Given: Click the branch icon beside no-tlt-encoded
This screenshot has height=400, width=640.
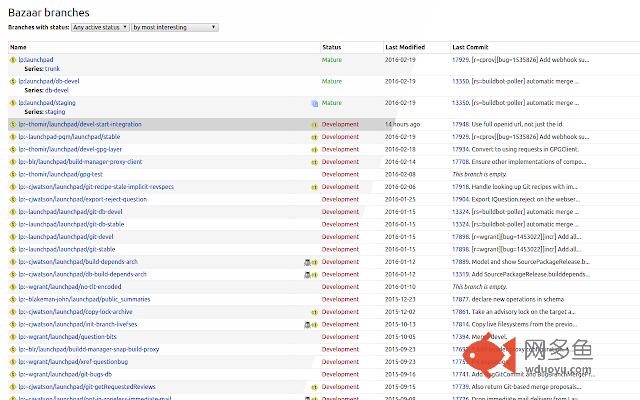Looking at the screenshot, I should tap(13, 287).
